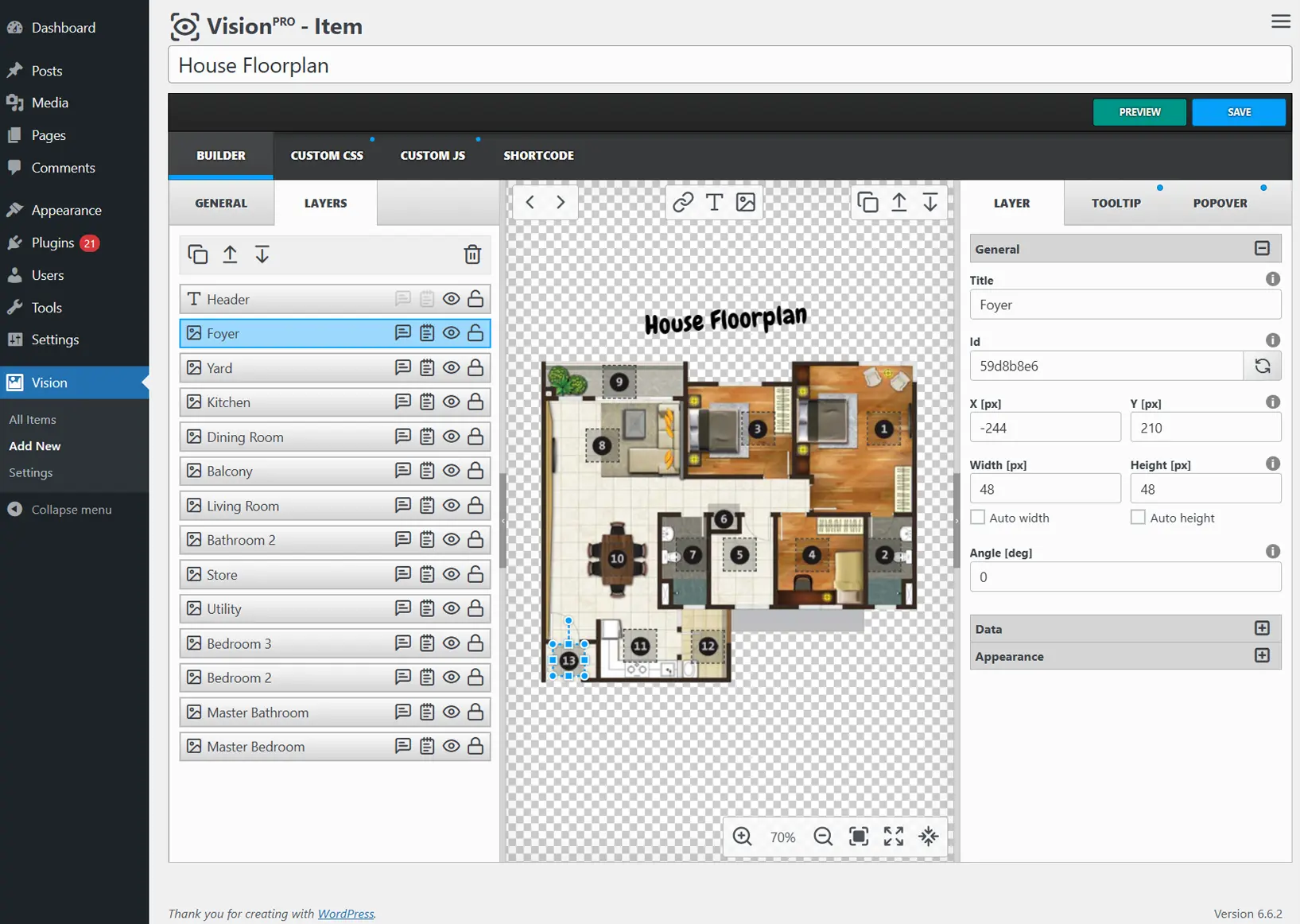1300x924 pixels.
Task: Expand the Appearance section
Action: [x=1262, y=655]
